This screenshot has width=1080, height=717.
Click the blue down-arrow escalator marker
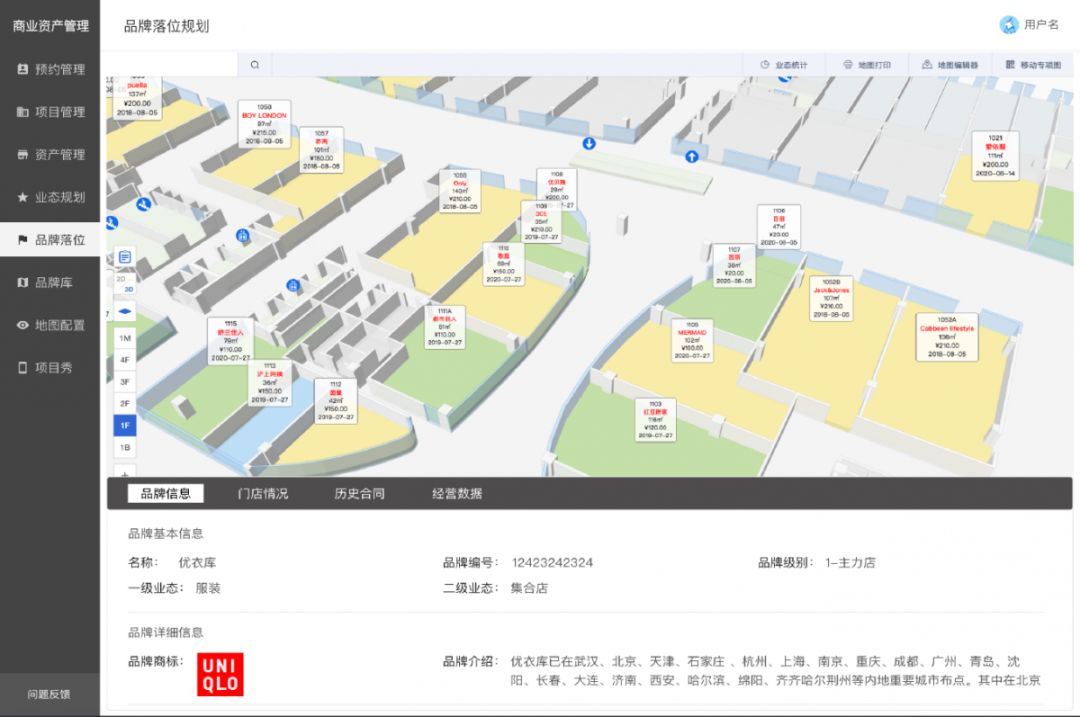coord(589,144)
